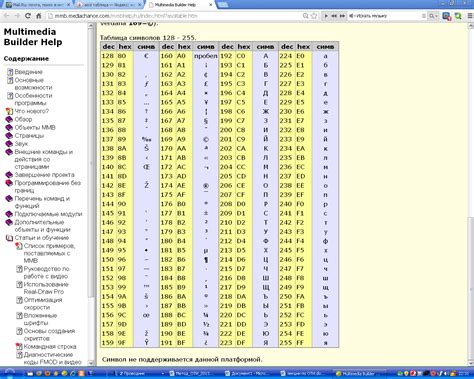Viewport: 474px width, 379px height.
Task: Switch to Документ1 - Microsoft Word in taskbar
Action: point(248,373)
